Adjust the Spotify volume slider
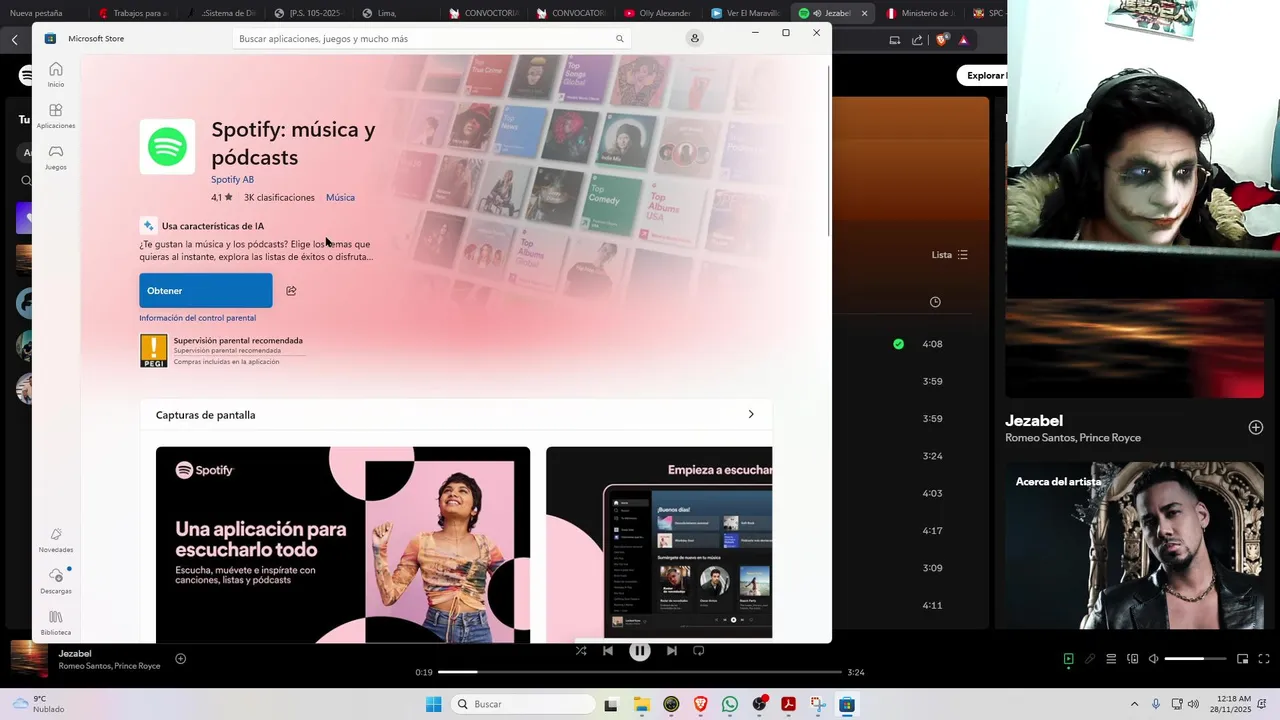This screenshot has width=1280, height=720. [1196, 659]
